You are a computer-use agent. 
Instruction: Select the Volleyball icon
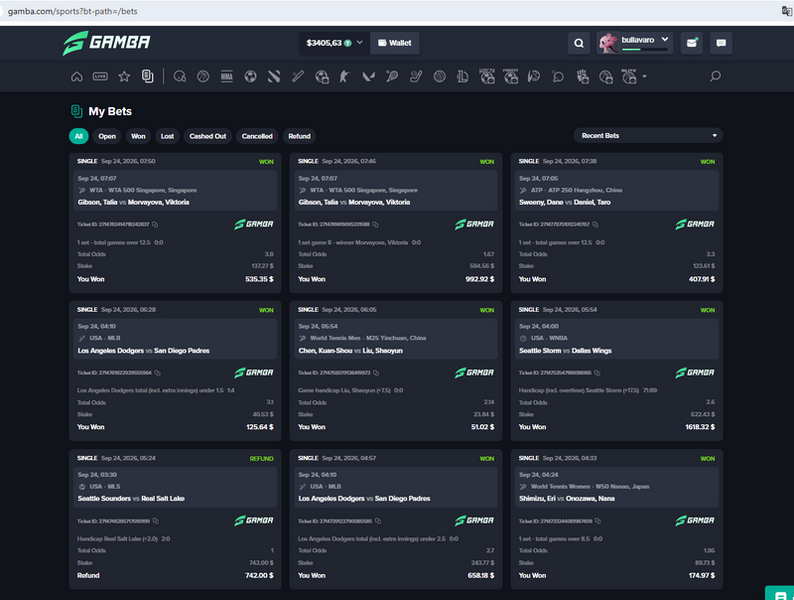pyautogui.click(x=440, y=76)
